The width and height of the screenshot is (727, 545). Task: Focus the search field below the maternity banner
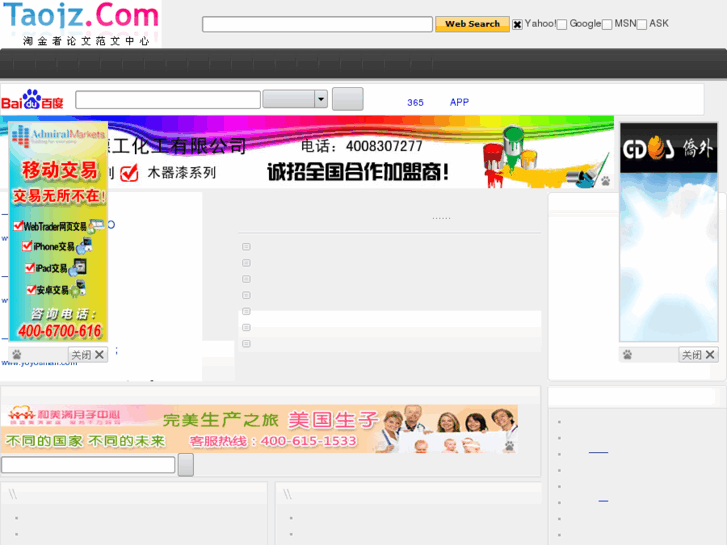[88, 465]
